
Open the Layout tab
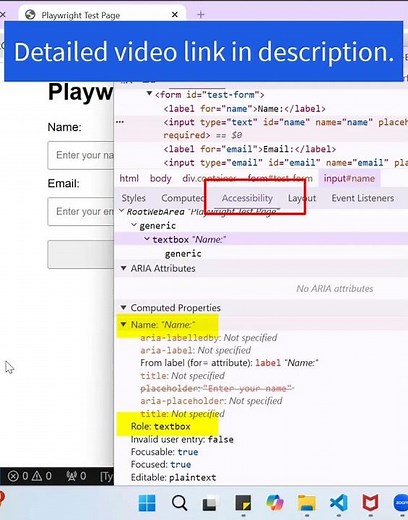tap(302, 198)
